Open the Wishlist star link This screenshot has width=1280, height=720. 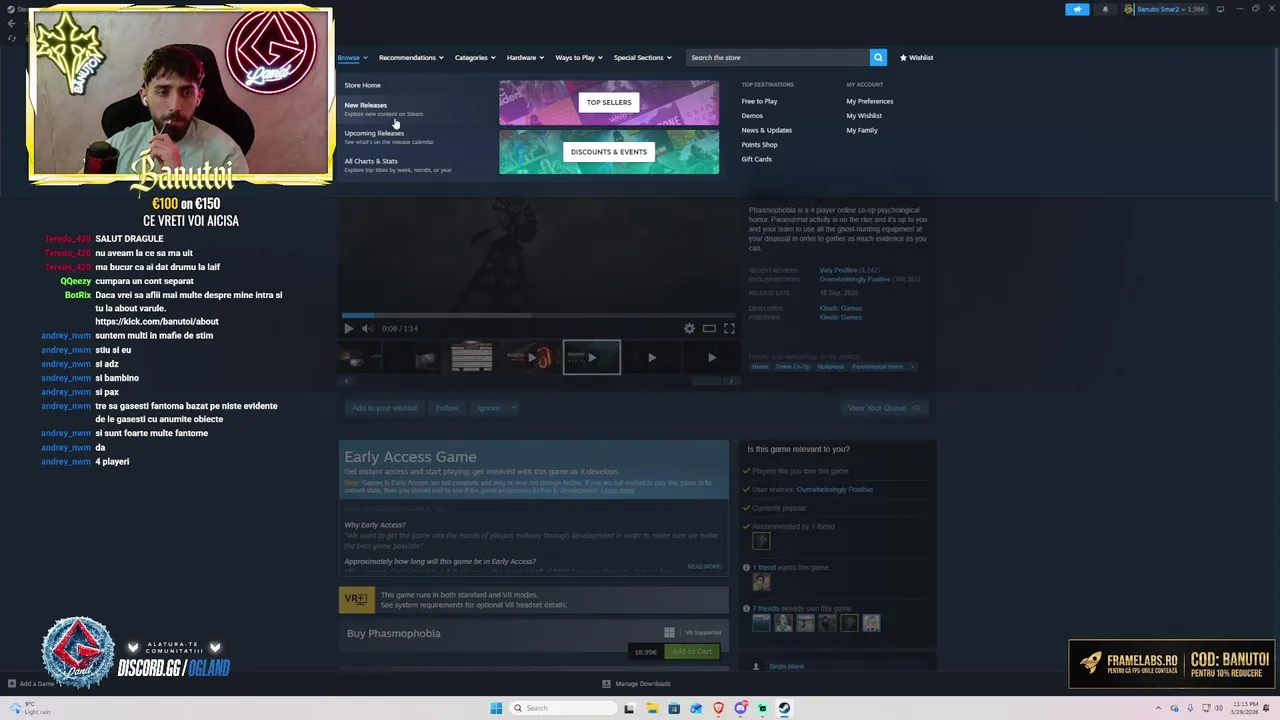coord(917,57)
